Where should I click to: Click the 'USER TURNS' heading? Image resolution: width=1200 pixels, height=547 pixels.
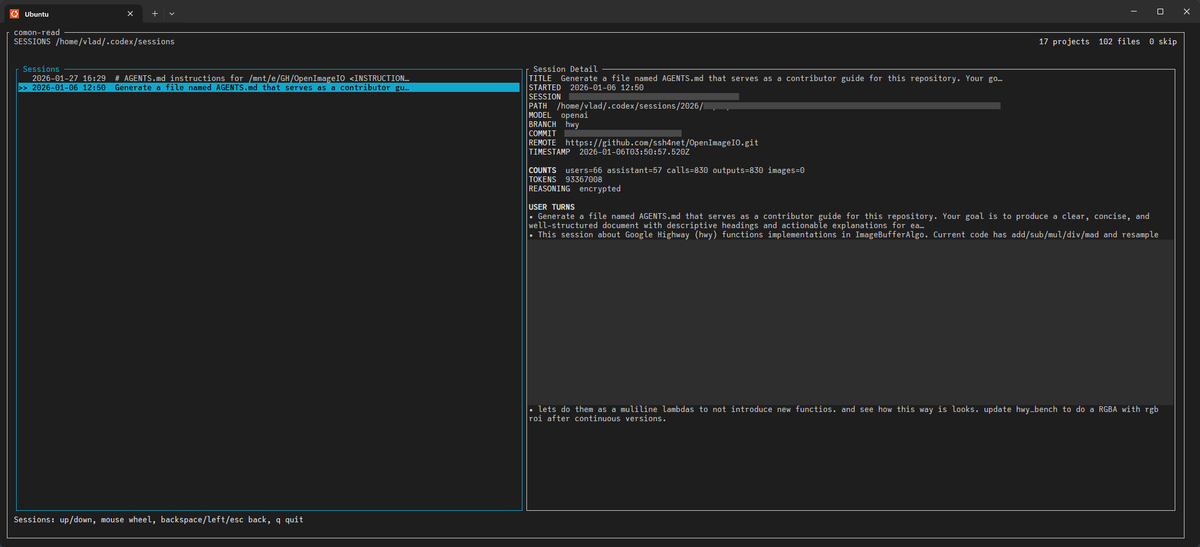[x=553, y=207]
